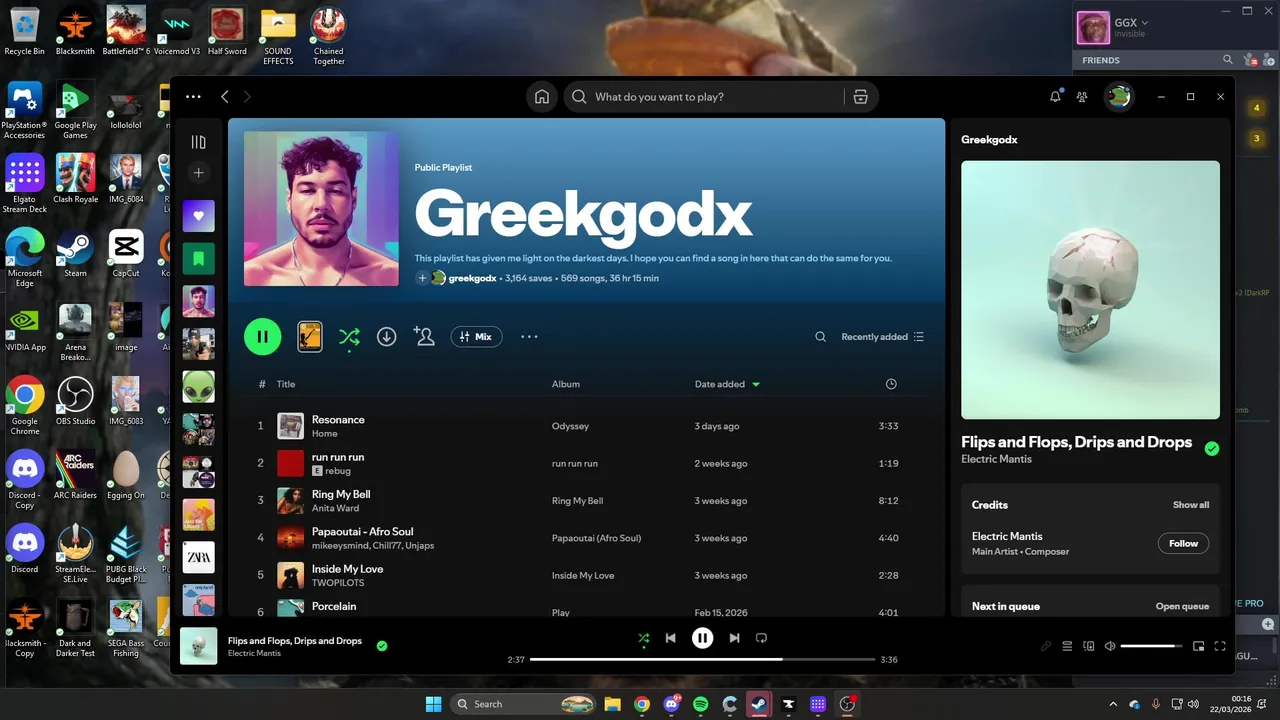This screenshot has width=1280, height=720.
Task: Open the Papaoutai (Afro Soul) album link
Action: [596, 538]
